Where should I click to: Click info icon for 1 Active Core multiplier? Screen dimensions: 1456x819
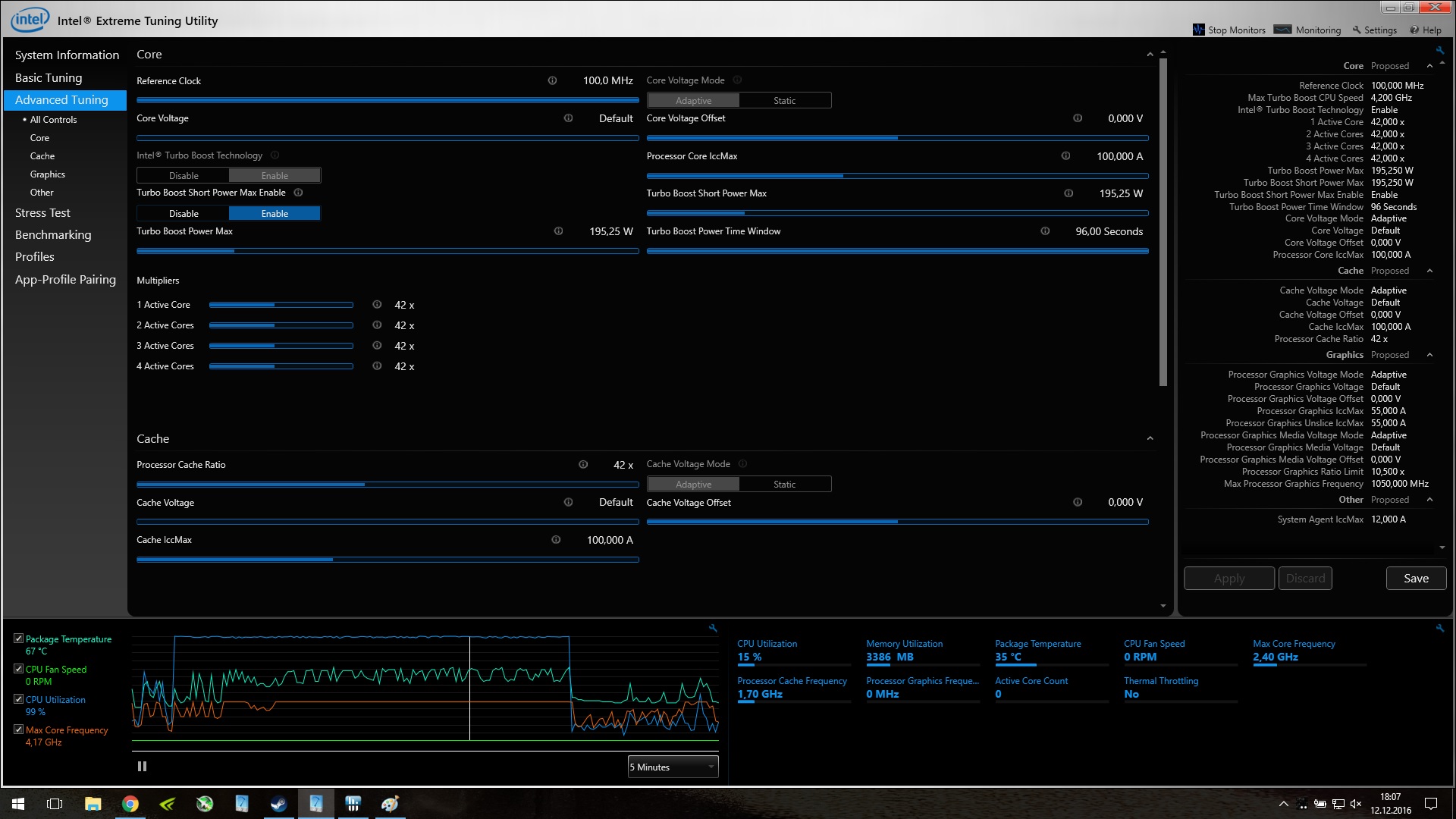377,305
